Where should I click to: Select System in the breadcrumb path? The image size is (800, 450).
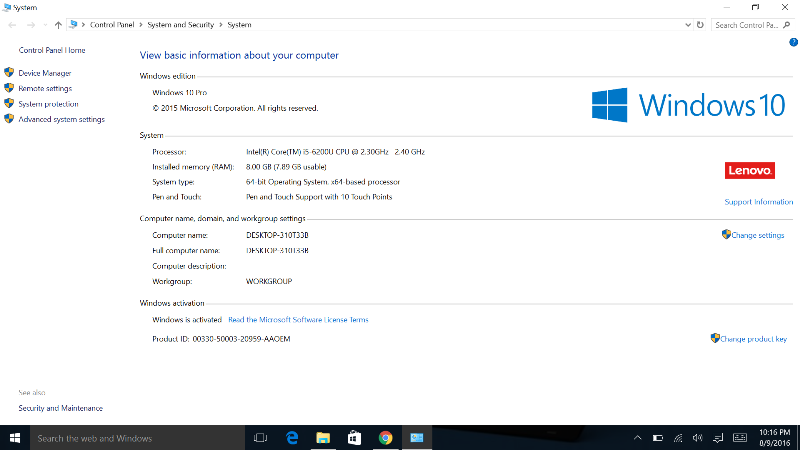[x=239, y=24]
